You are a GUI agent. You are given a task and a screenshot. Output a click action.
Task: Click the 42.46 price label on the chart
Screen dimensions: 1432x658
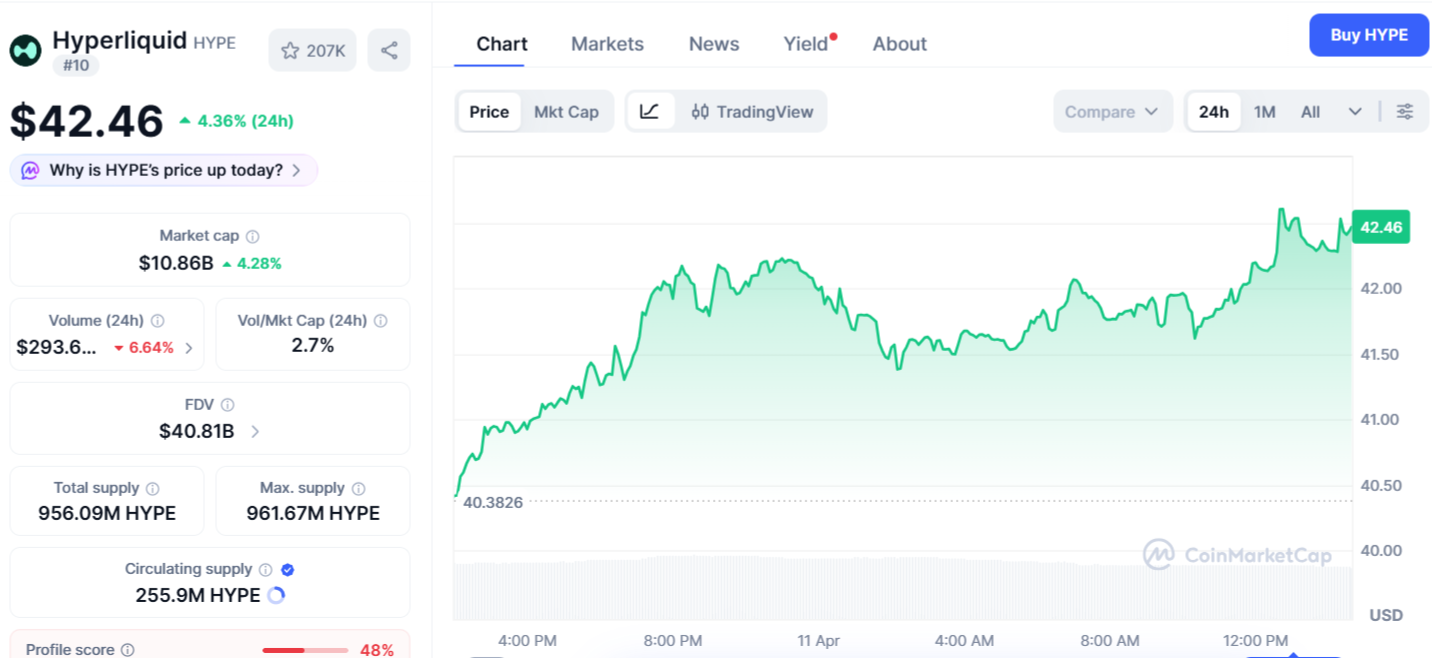(x=1380, y=227)
